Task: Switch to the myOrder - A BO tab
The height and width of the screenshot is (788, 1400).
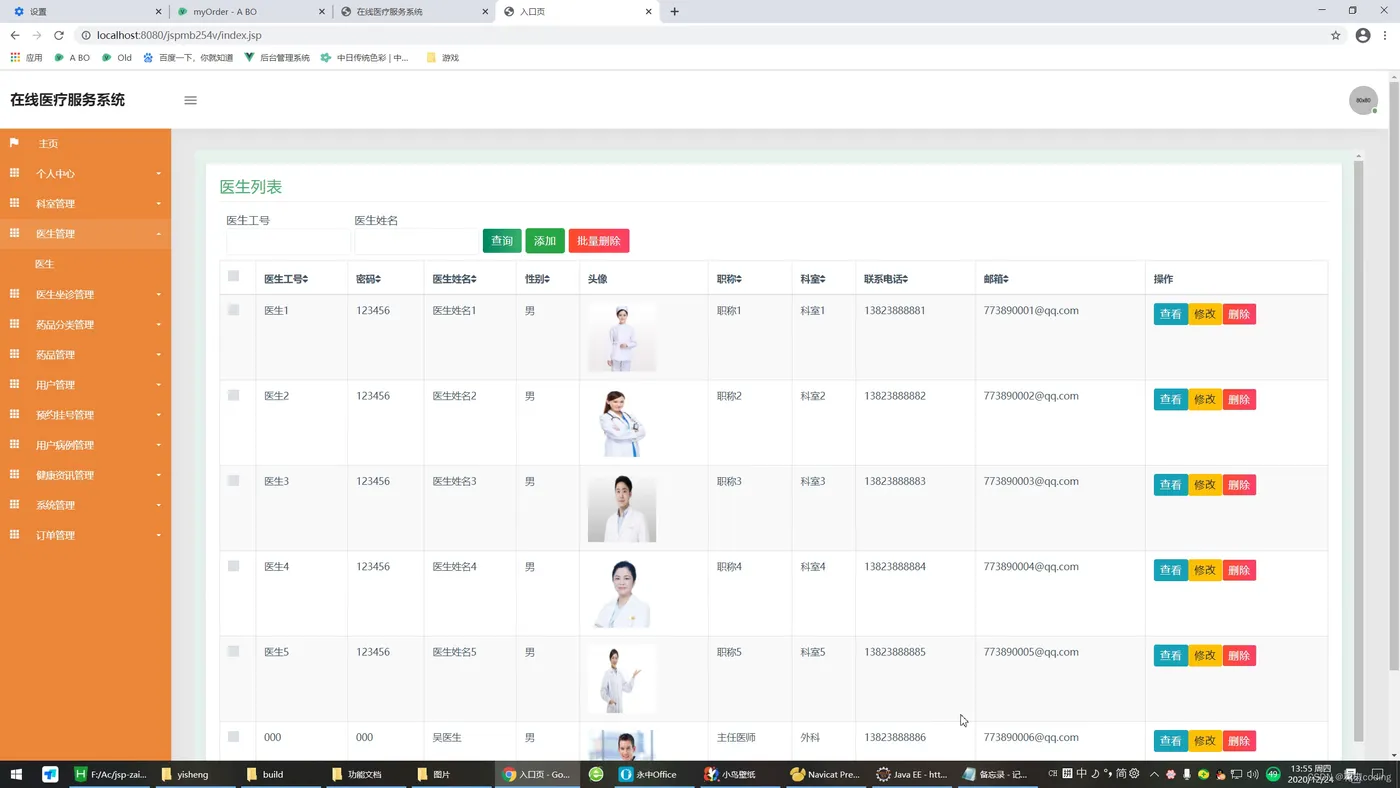Action: pyautogui.click(x=250, y=12)
